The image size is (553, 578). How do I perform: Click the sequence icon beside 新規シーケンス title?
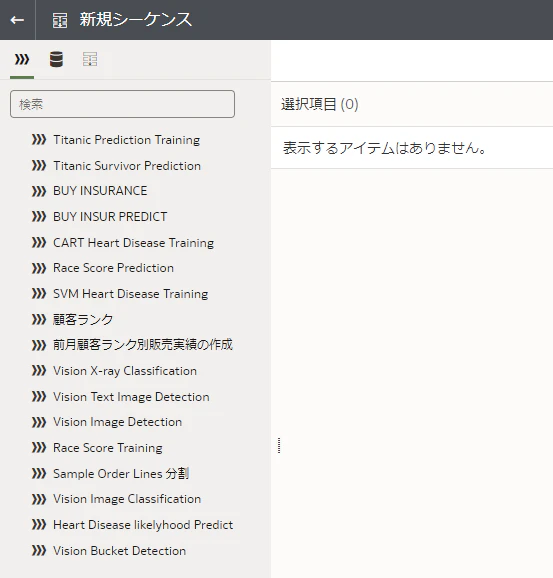pos(60,20)
